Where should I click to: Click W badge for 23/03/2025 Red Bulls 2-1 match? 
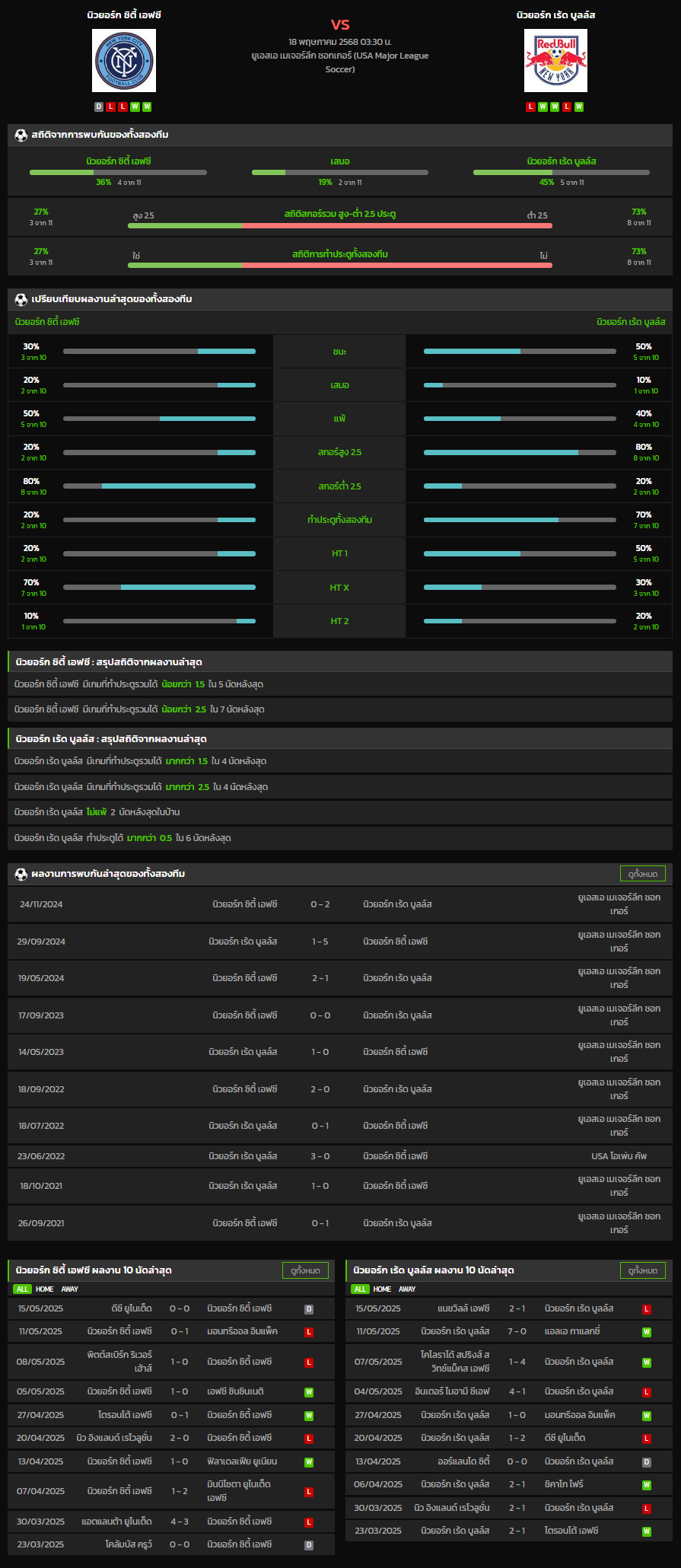647,1531
